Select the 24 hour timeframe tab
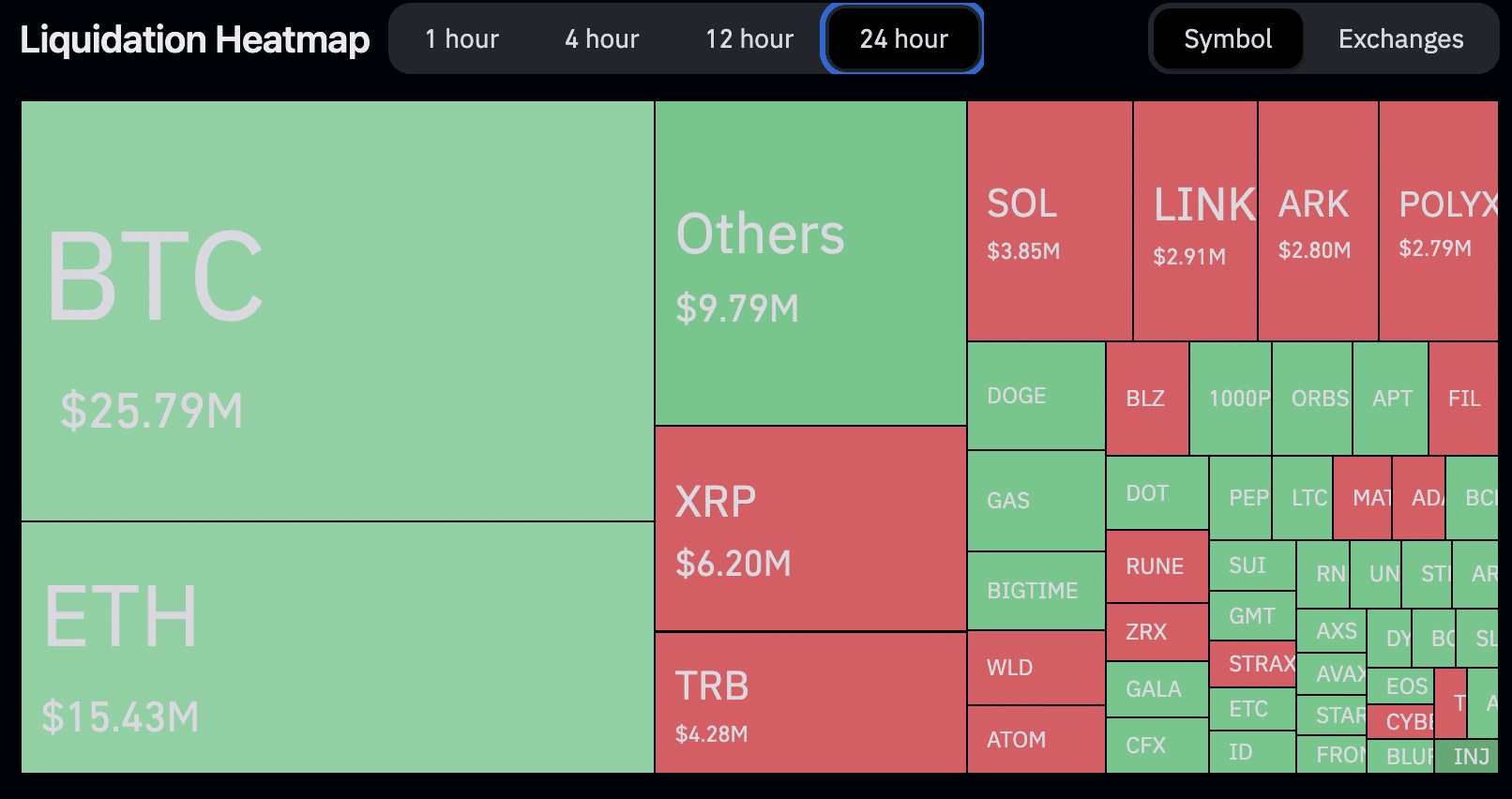The height and width of the screenshot is (799, 1512). 903,39
